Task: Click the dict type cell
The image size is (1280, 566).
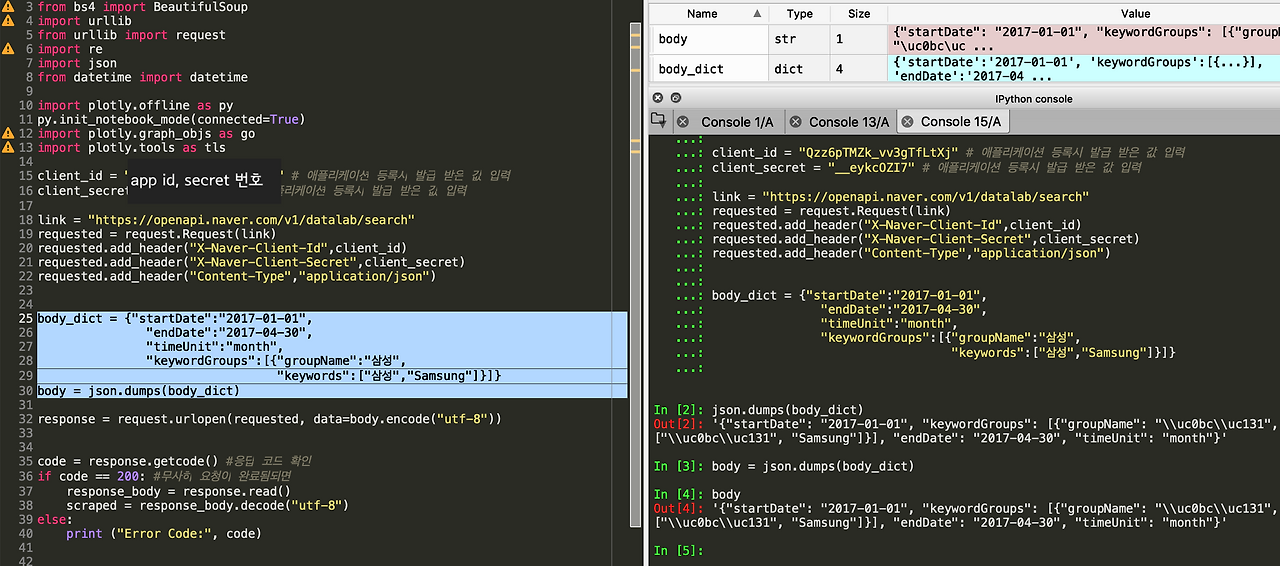Action: 800,69
